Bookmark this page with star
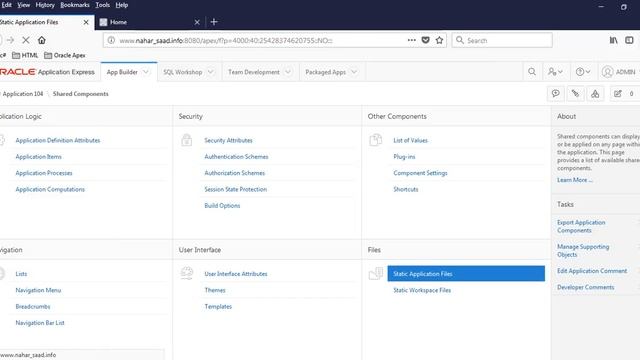The height and width of the screenshot is (360, 640). 439,40
